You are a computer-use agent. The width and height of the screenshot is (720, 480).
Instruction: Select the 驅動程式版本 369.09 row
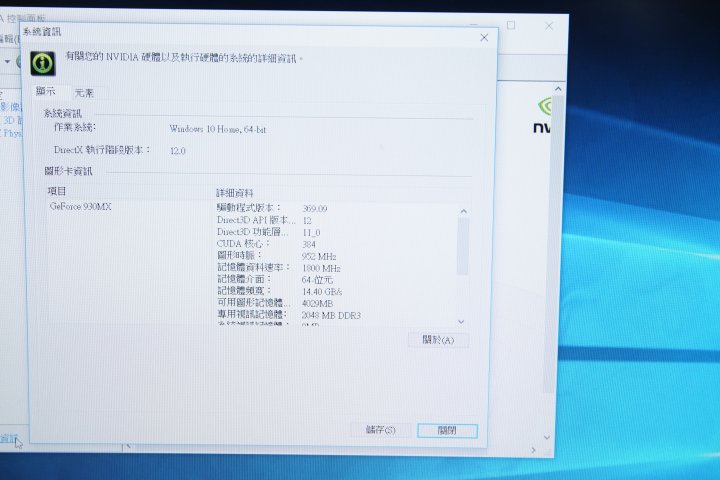(272, 208)
